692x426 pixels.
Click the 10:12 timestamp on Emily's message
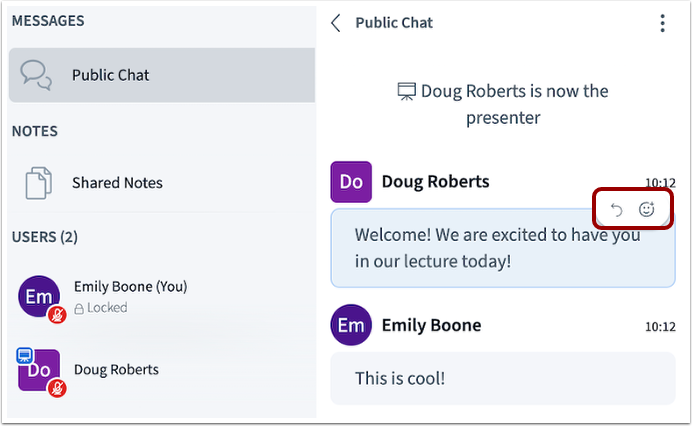click(x=660, y=327)
